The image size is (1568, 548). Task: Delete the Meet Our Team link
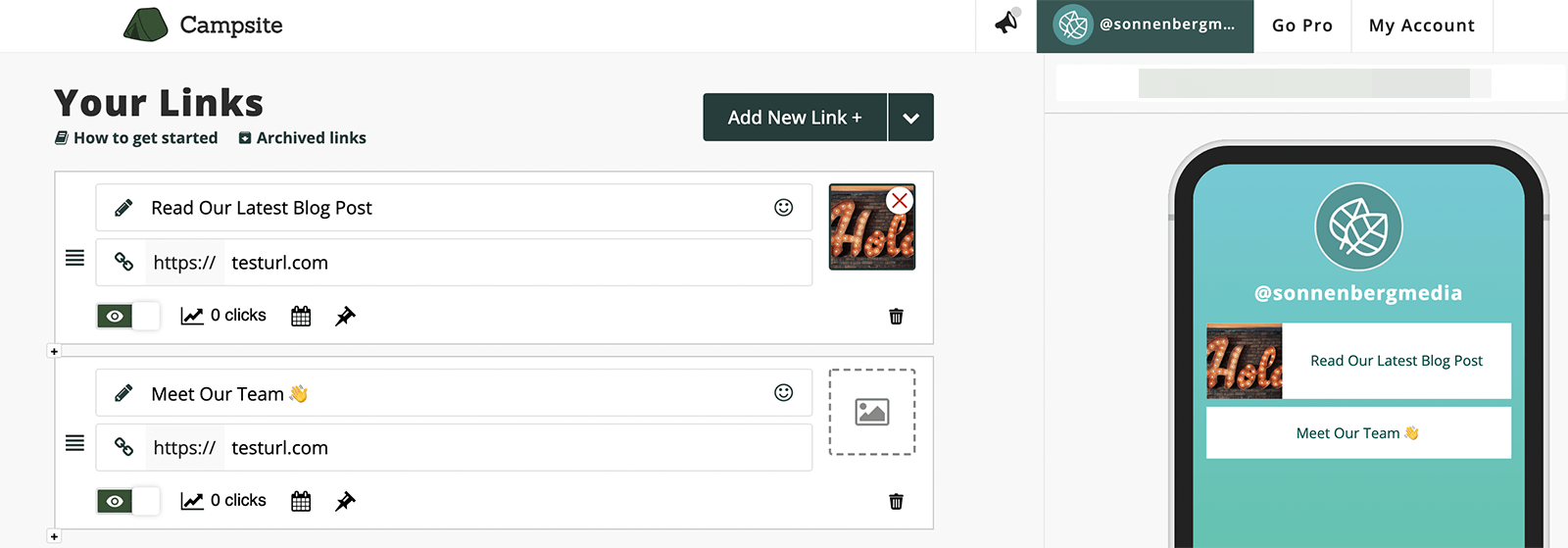(896, 501)
